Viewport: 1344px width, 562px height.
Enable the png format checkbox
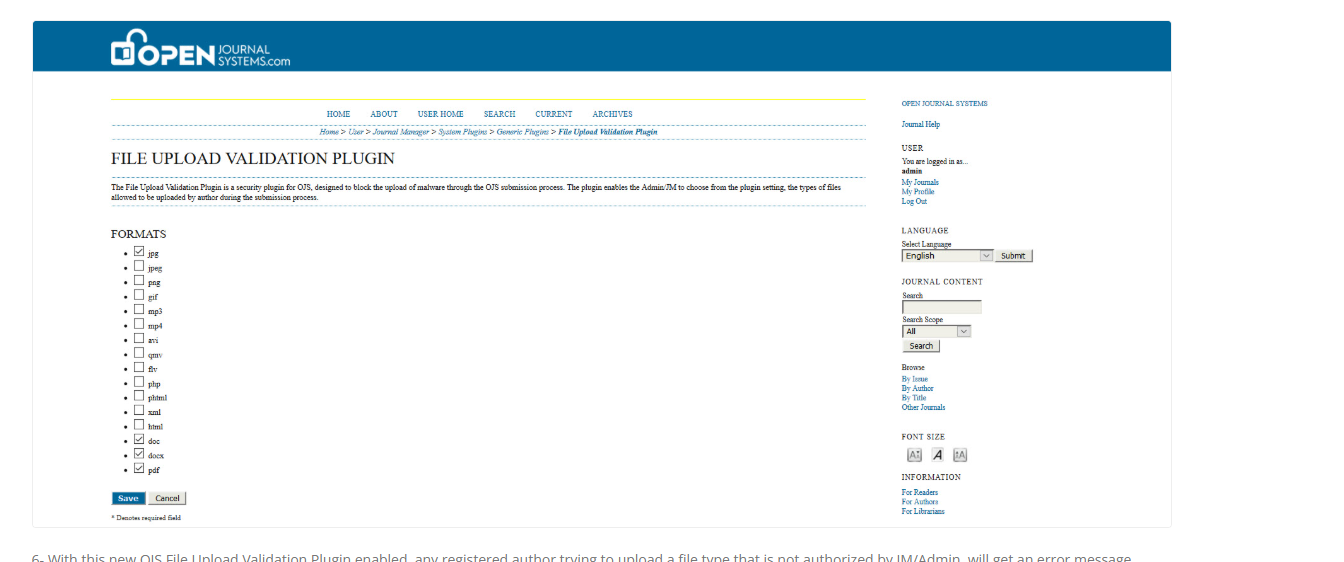coord(139,281)
